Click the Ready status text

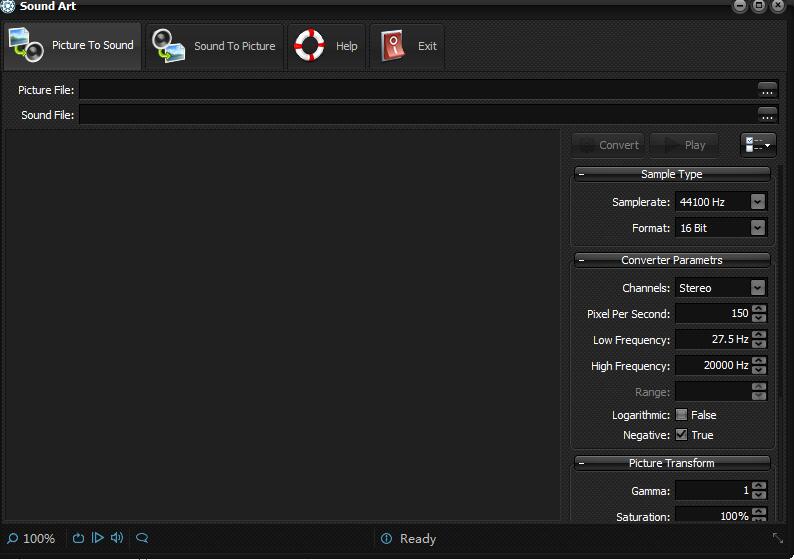[418, 539]
